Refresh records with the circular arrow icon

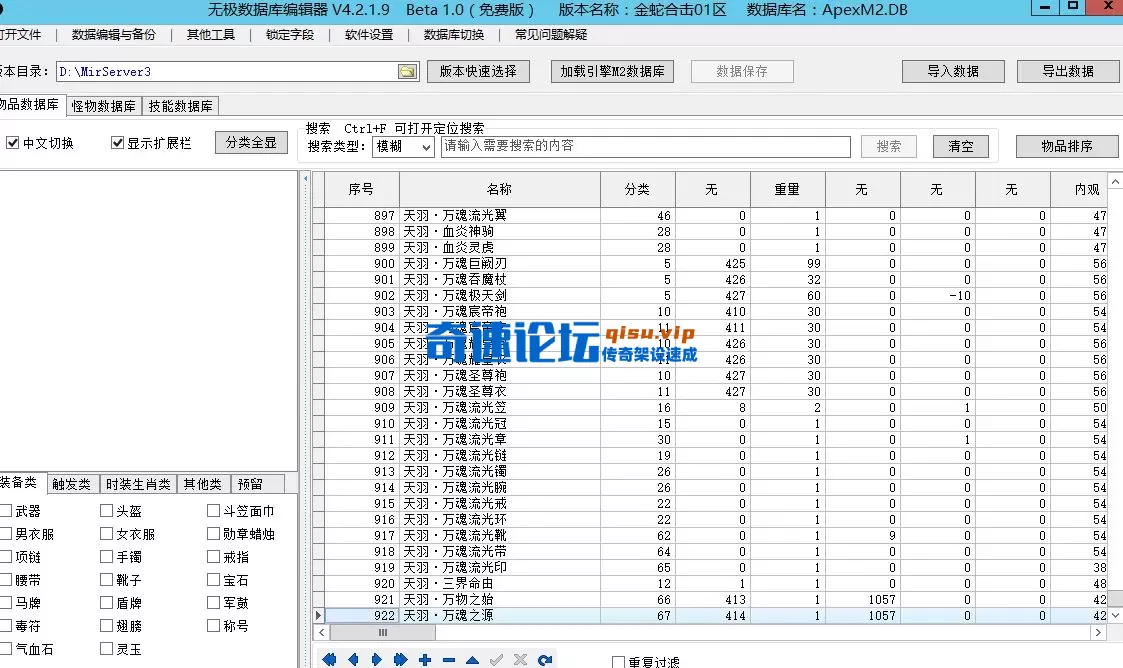[545, 658]
